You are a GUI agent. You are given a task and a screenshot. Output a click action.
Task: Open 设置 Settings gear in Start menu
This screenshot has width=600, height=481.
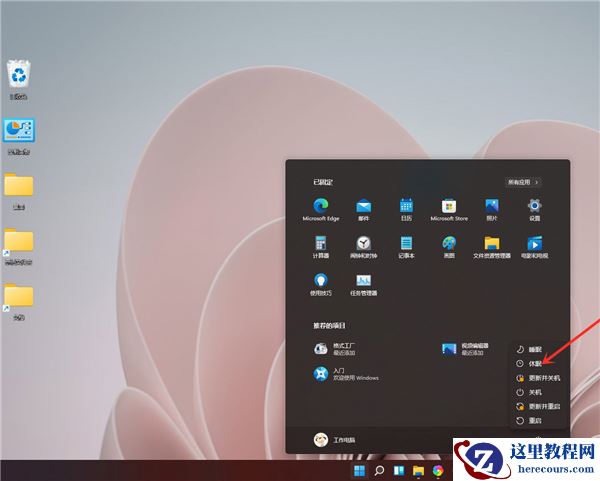tap(534, 209)
